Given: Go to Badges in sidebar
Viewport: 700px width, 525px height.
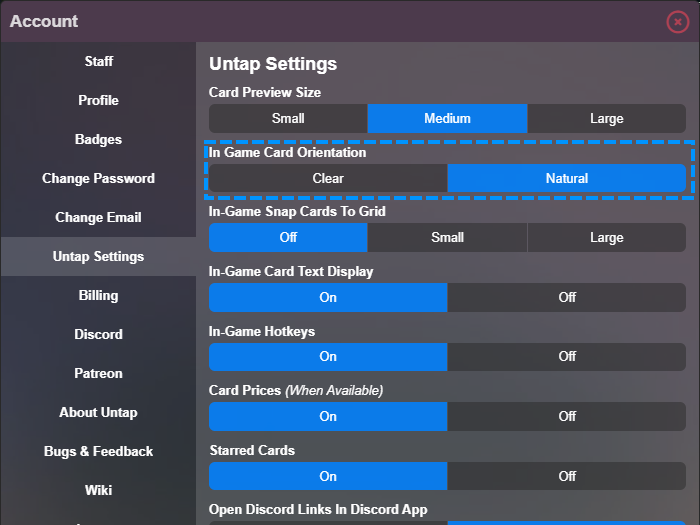Looking at the screenshot, I should [x=98, y=139].
